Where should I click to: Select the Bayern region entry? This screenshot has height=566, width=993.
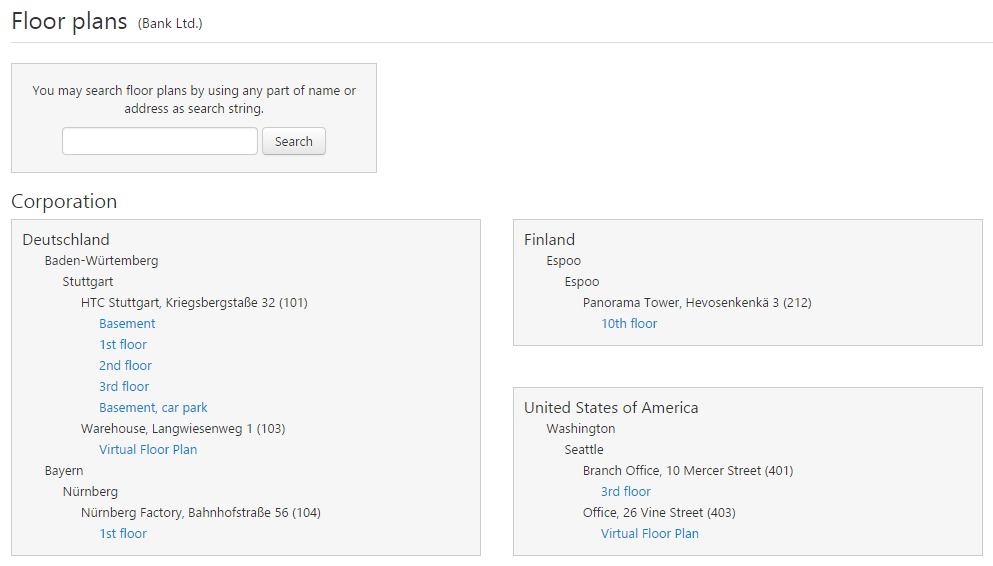(x=64, y=470)
